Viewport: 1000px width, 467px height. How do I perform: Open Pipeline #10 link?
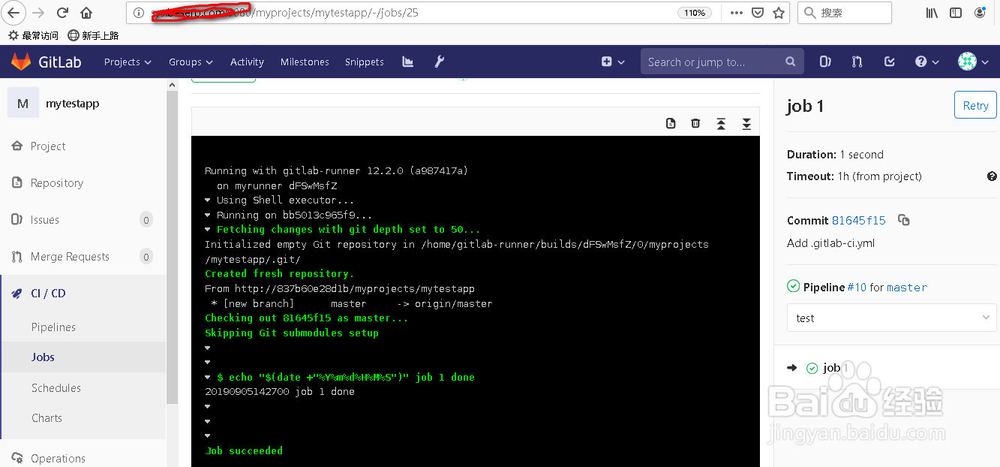(x=857, y=287)
